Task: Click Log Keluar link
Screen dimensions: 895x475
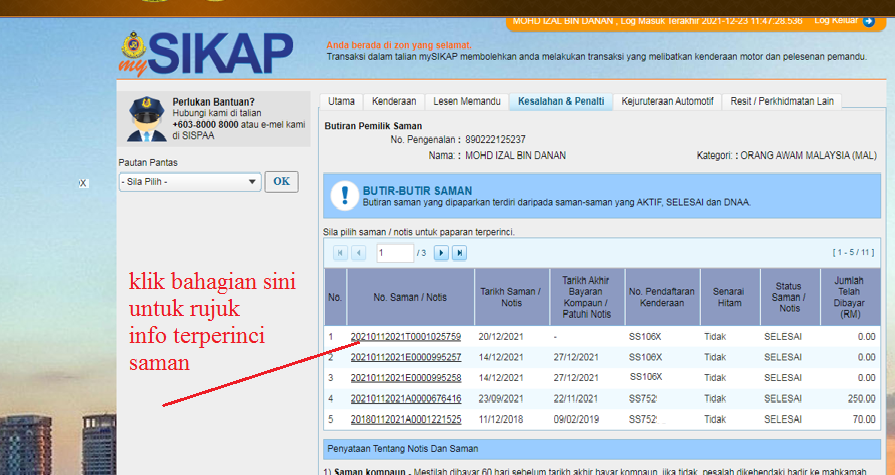Action: pyautogui.click(x=836, y=21)
